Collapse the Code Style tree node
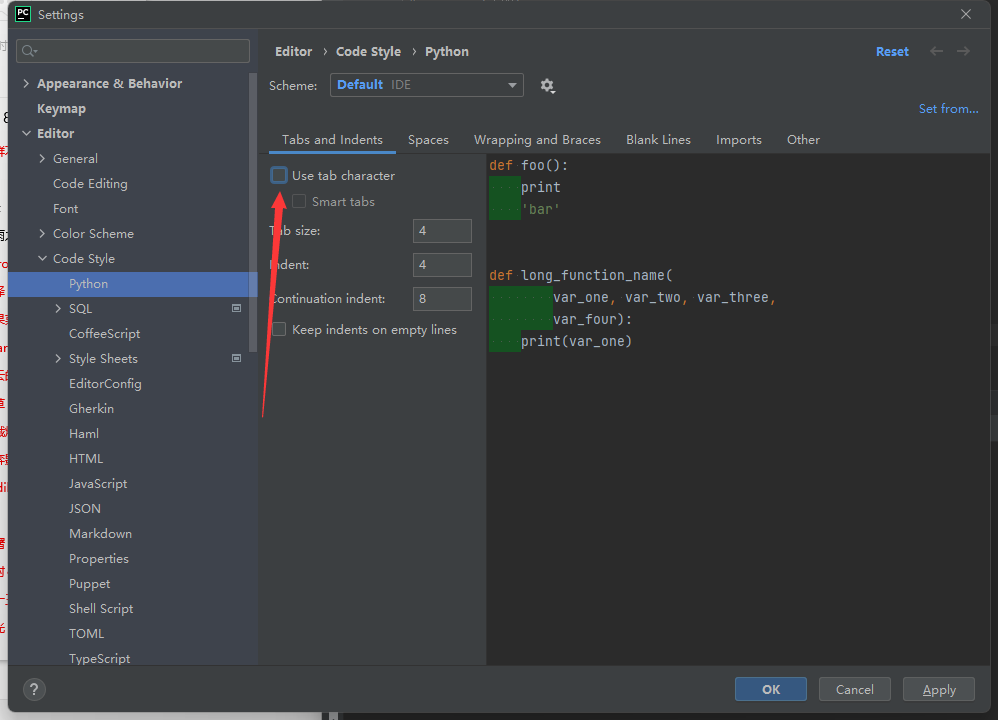The width and height of the screenshot is (998, 720). [42, 259]
